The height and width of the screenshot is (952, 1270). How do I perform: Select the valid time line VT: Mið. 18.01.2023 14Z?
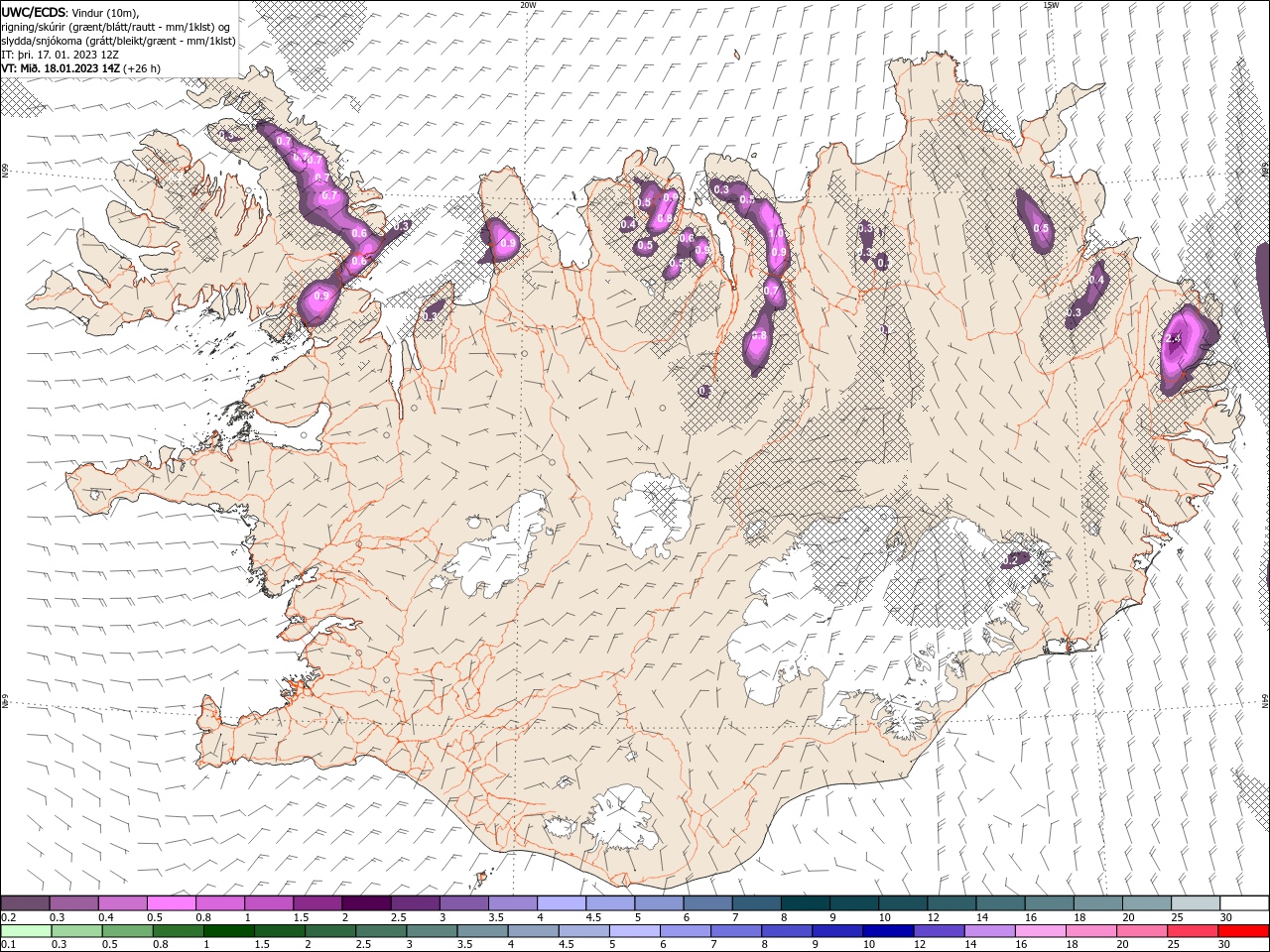coord(61,68)
